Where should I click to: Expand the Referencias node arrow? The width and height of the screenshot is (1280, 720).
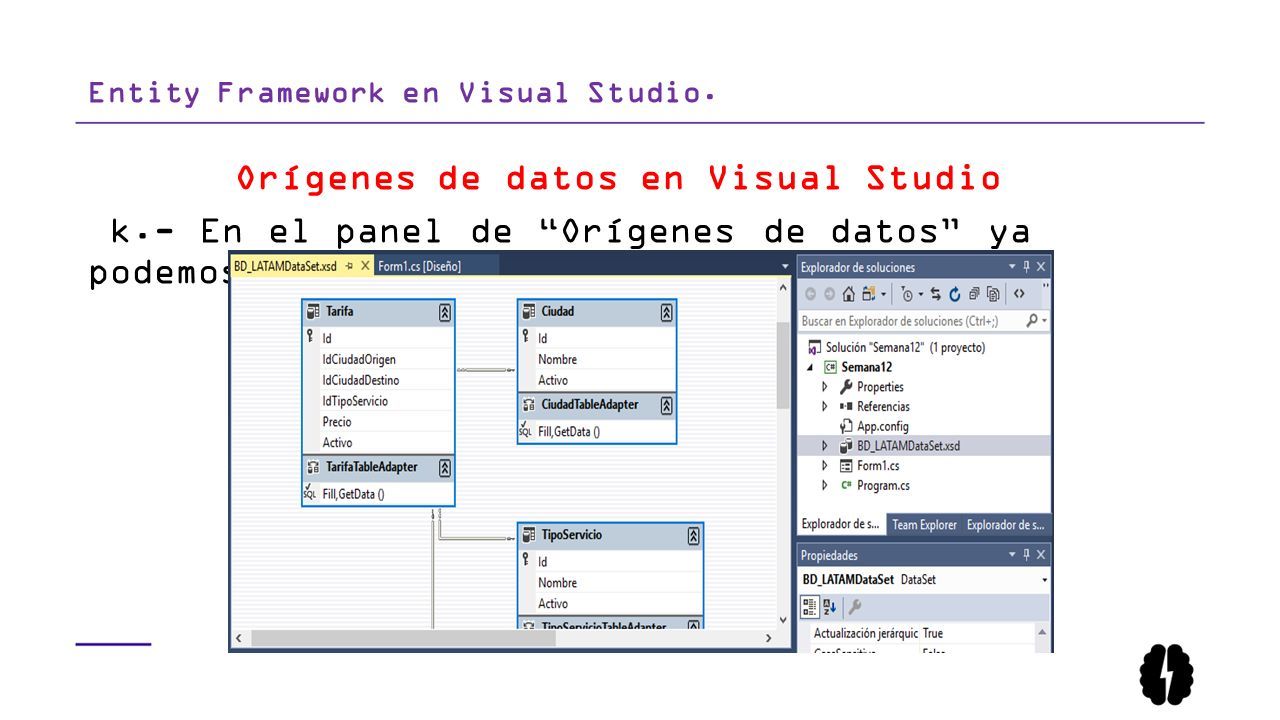click(x=825, y=407)
